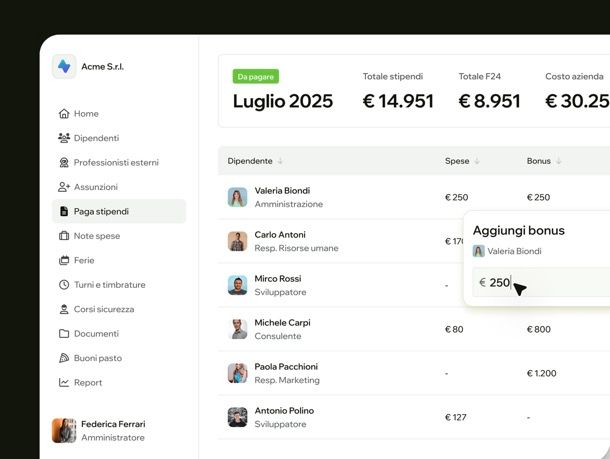This screenshot has width=610, height=459.
Task: Sort table by Bonus column arrow
Action: (559, 161)
